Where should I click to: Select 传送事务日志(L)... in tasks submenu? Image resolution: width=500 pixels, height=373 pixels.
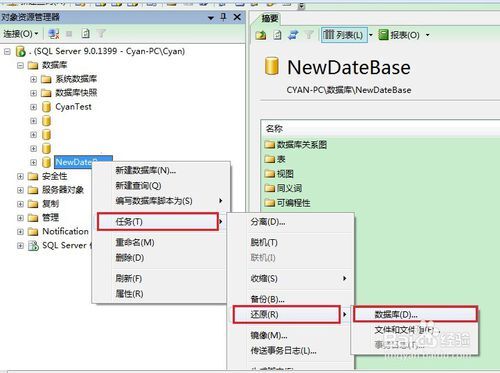(x=283, y=350)
